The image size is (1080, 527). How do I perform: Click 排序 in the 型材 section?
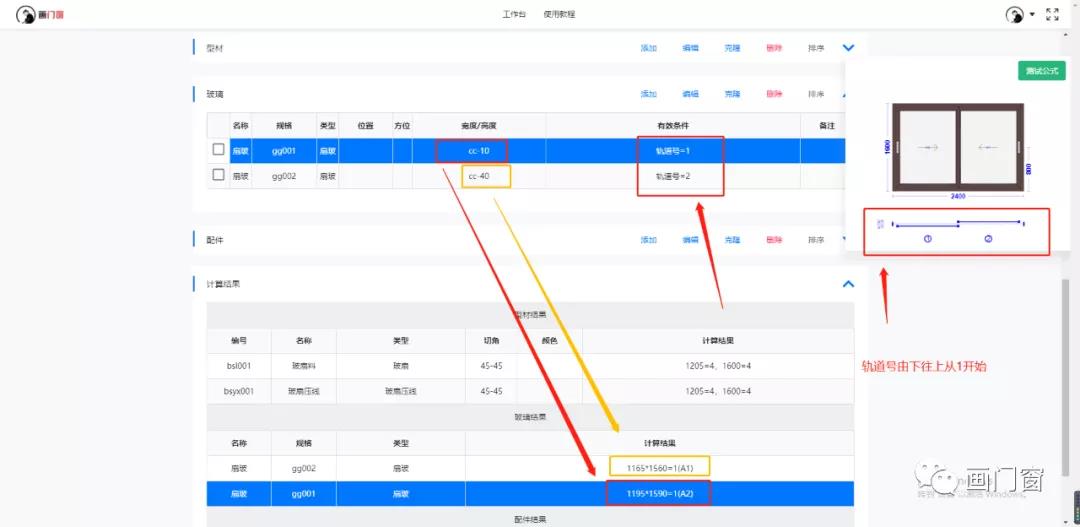point(816,48)
